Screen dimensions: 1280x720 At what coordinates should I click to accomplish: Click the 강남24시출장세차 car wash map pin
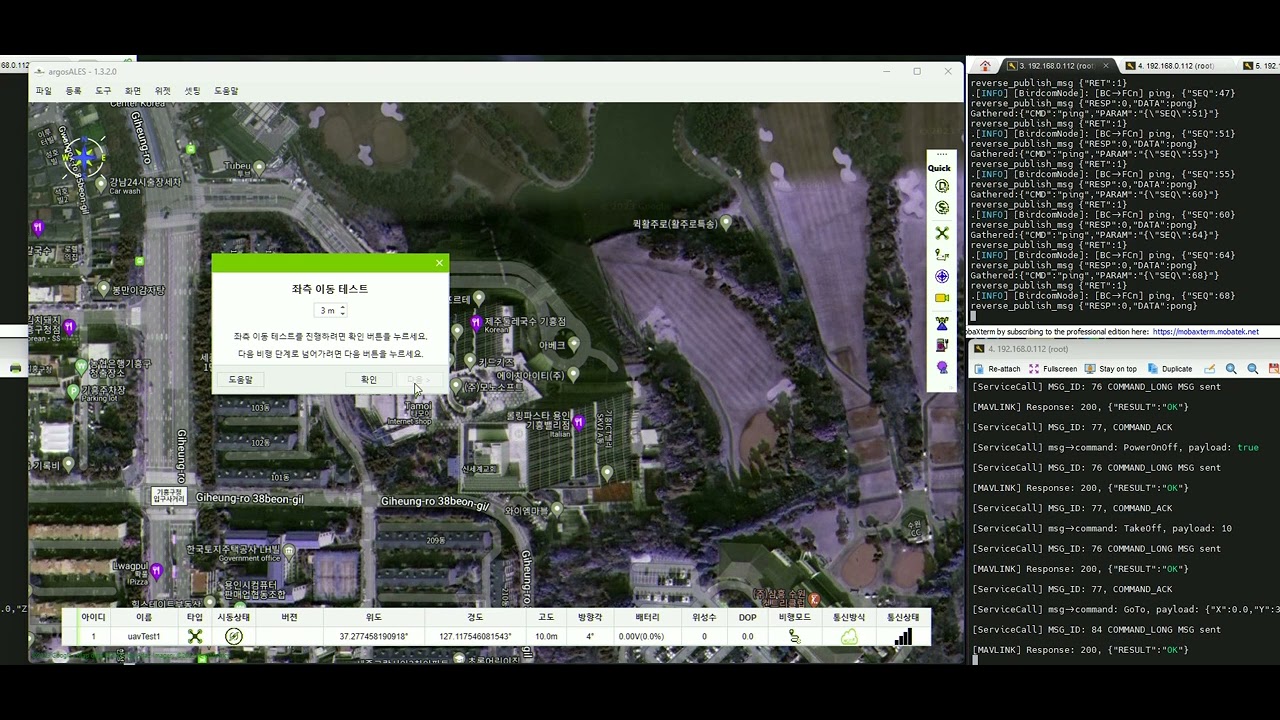point(101,184)
